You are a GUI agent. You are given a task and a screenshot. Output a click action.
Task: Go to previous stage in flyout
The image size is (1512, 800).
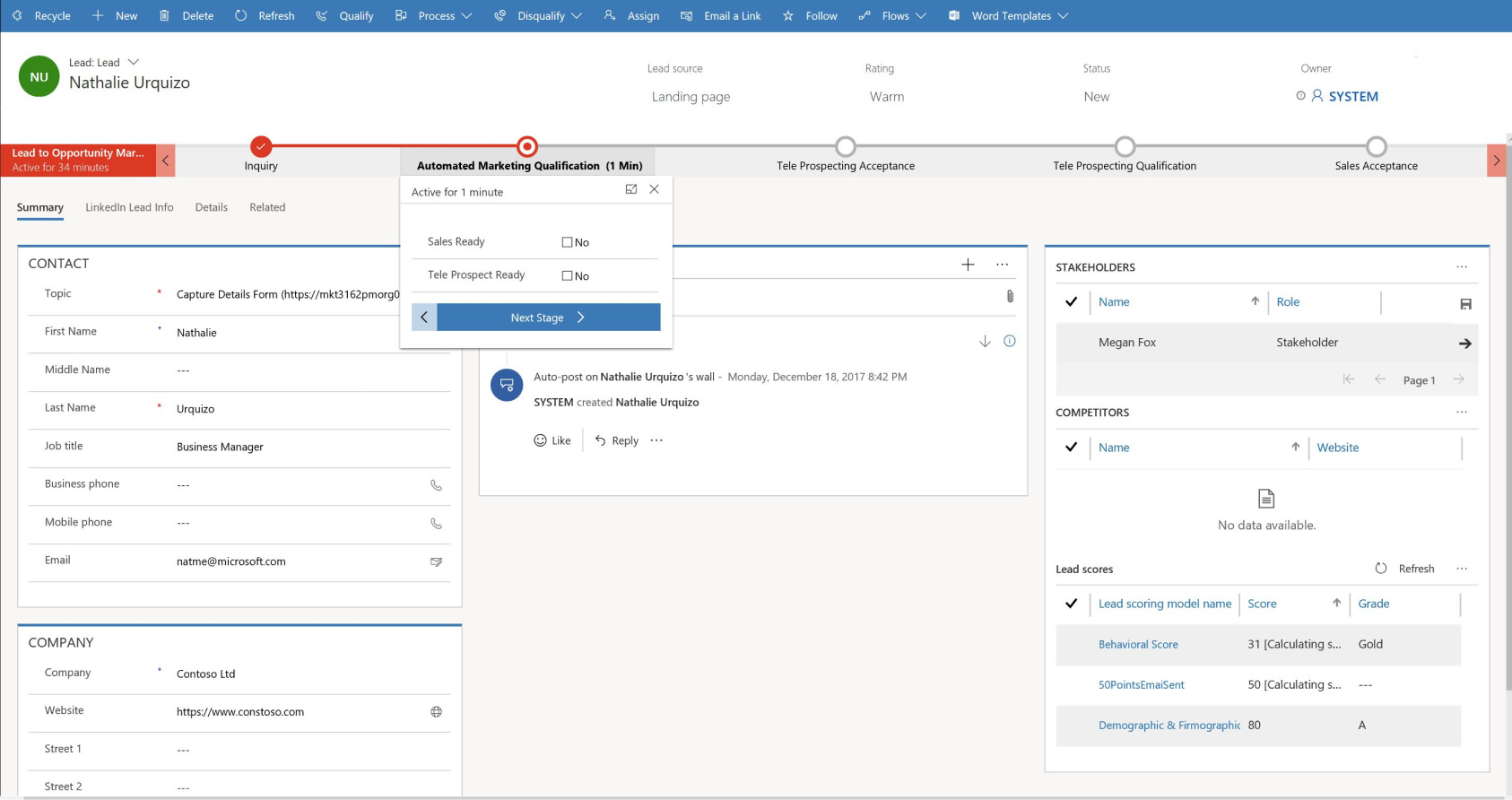tap(424, 317)
